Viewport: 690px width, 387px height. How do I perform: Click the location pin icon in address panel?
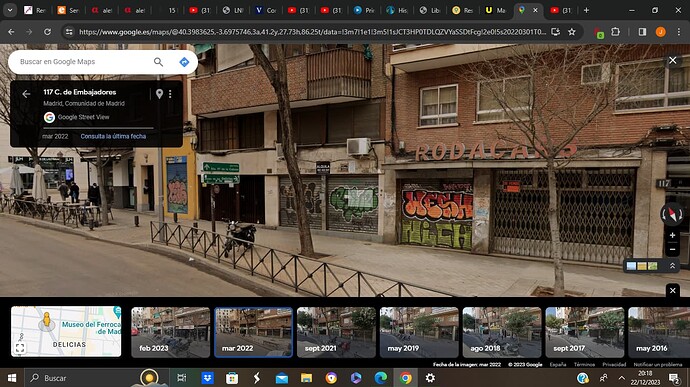[159, 93]
